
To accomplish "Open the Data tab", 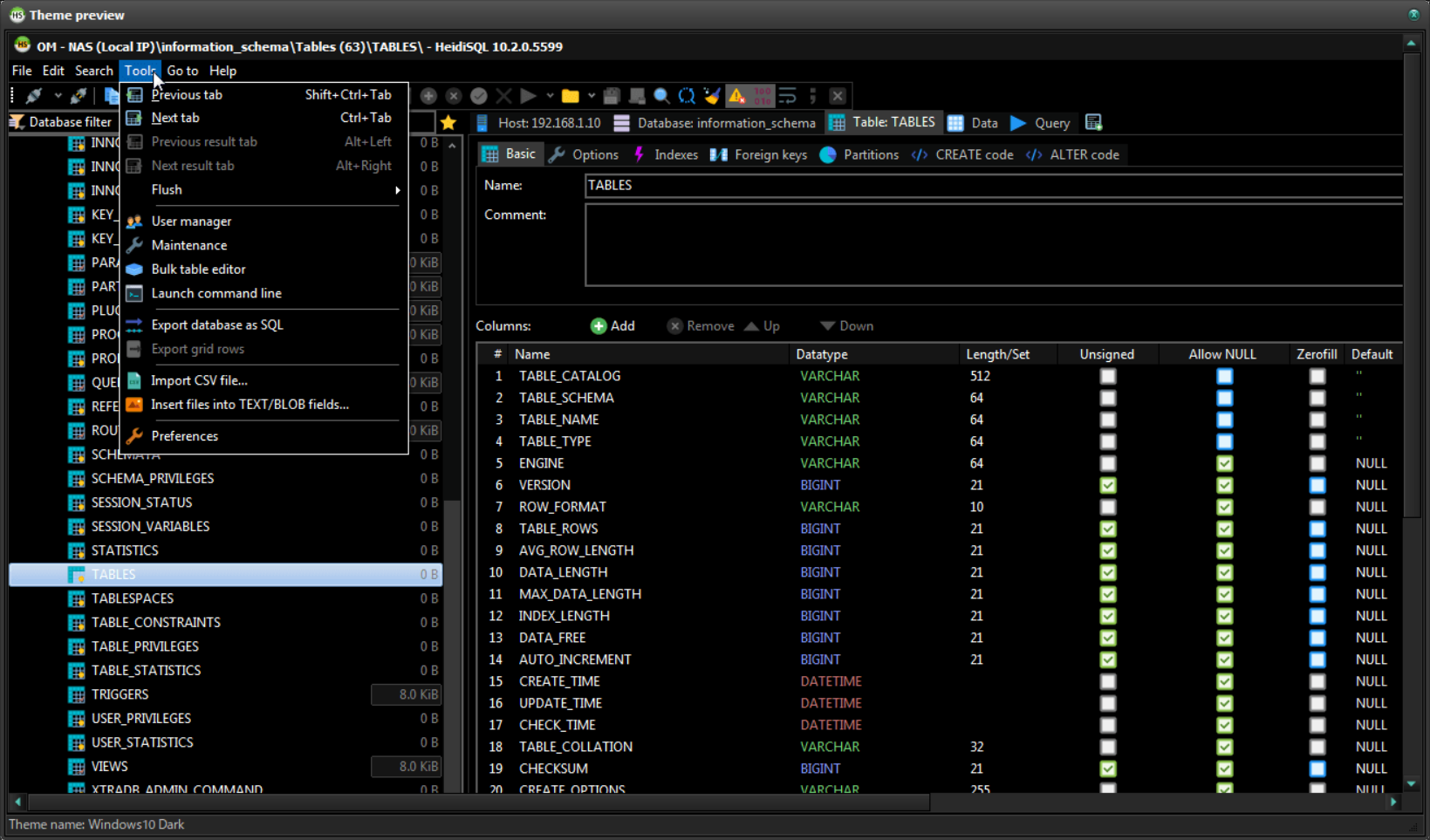I will point(973,123).
